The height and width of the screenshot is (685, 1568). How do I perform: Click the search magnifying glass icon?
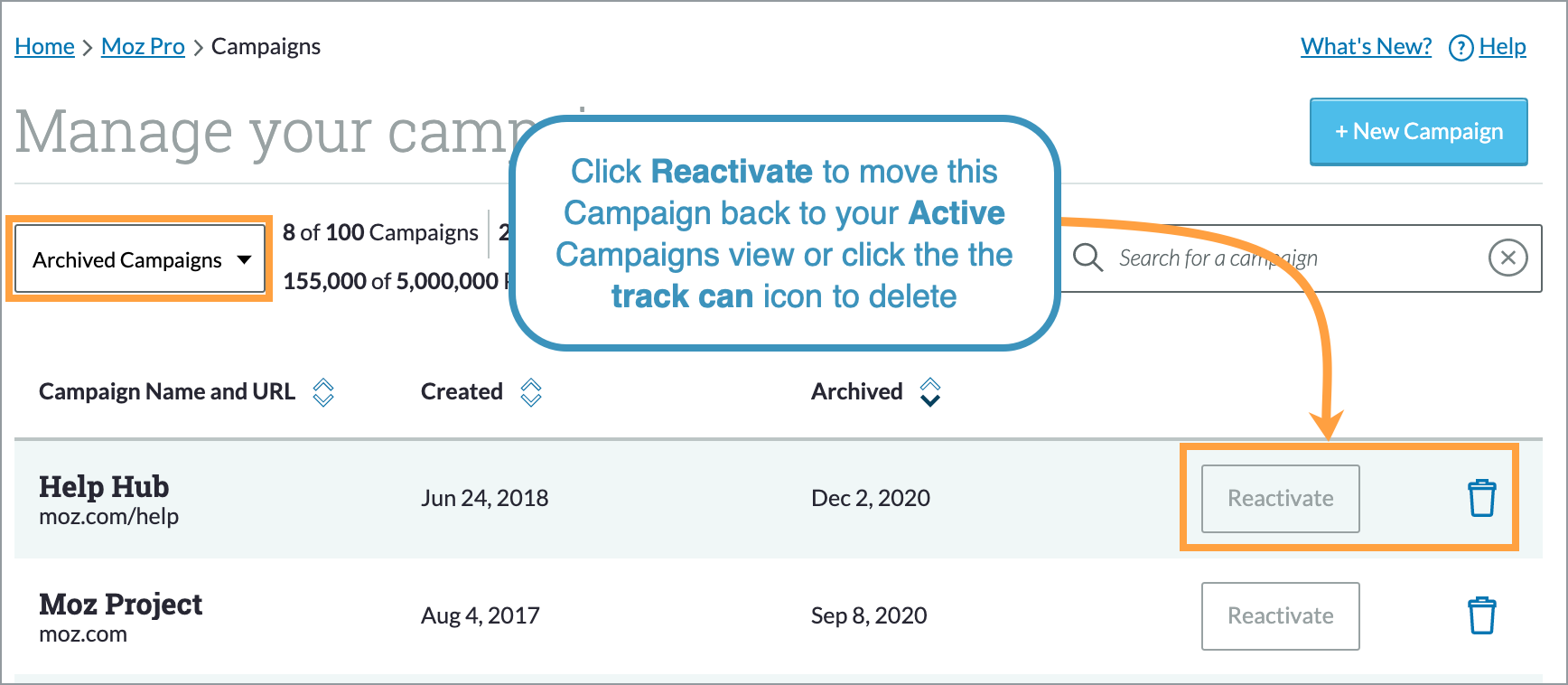[1088, 258]
